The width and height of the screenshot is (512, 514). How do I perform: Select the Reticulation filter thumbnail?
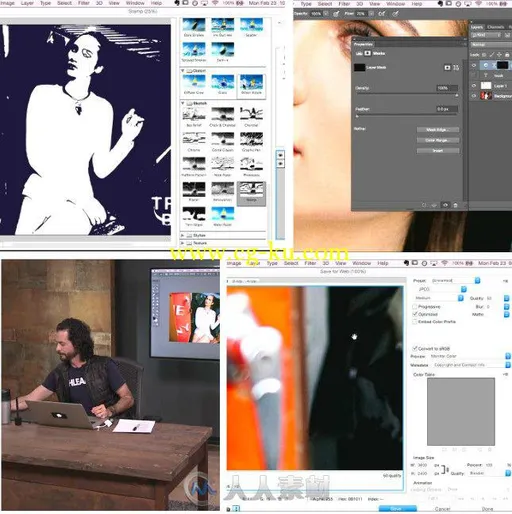tap(223, 189)
